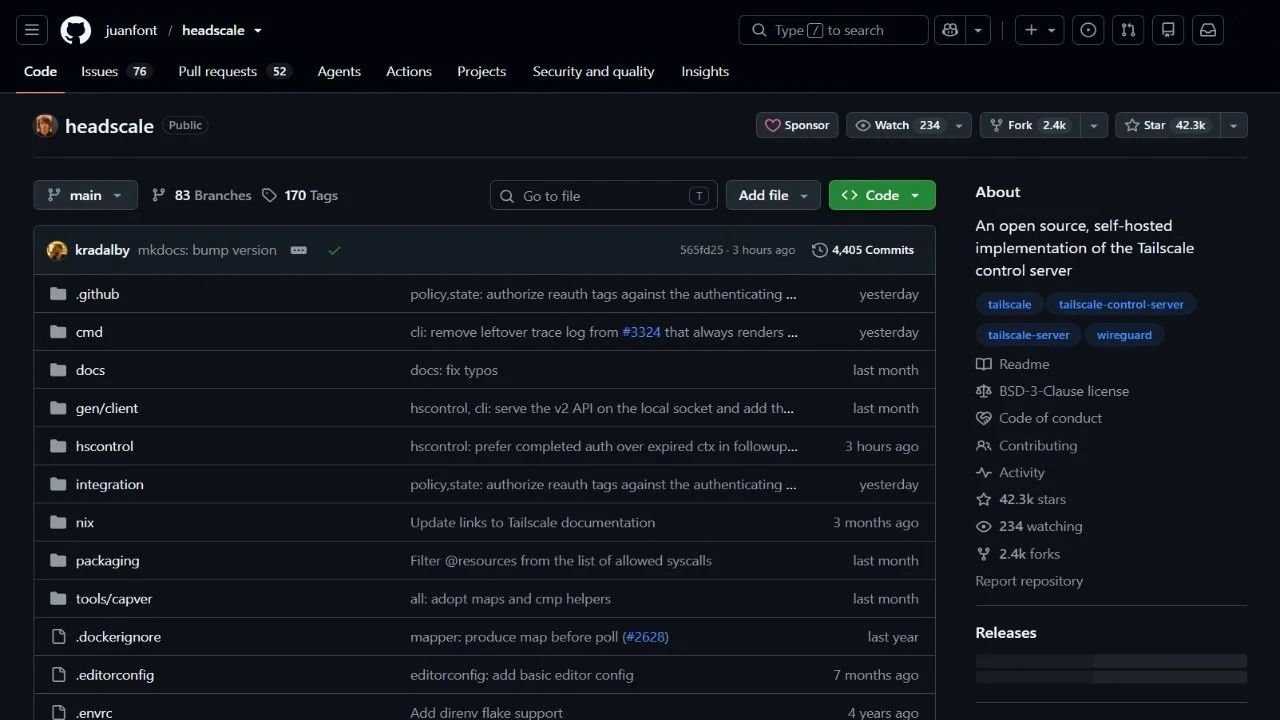This screenshot has height=720, width=1280.
Task: Open the .github folder icon
Action: click(x=58, y=294)
